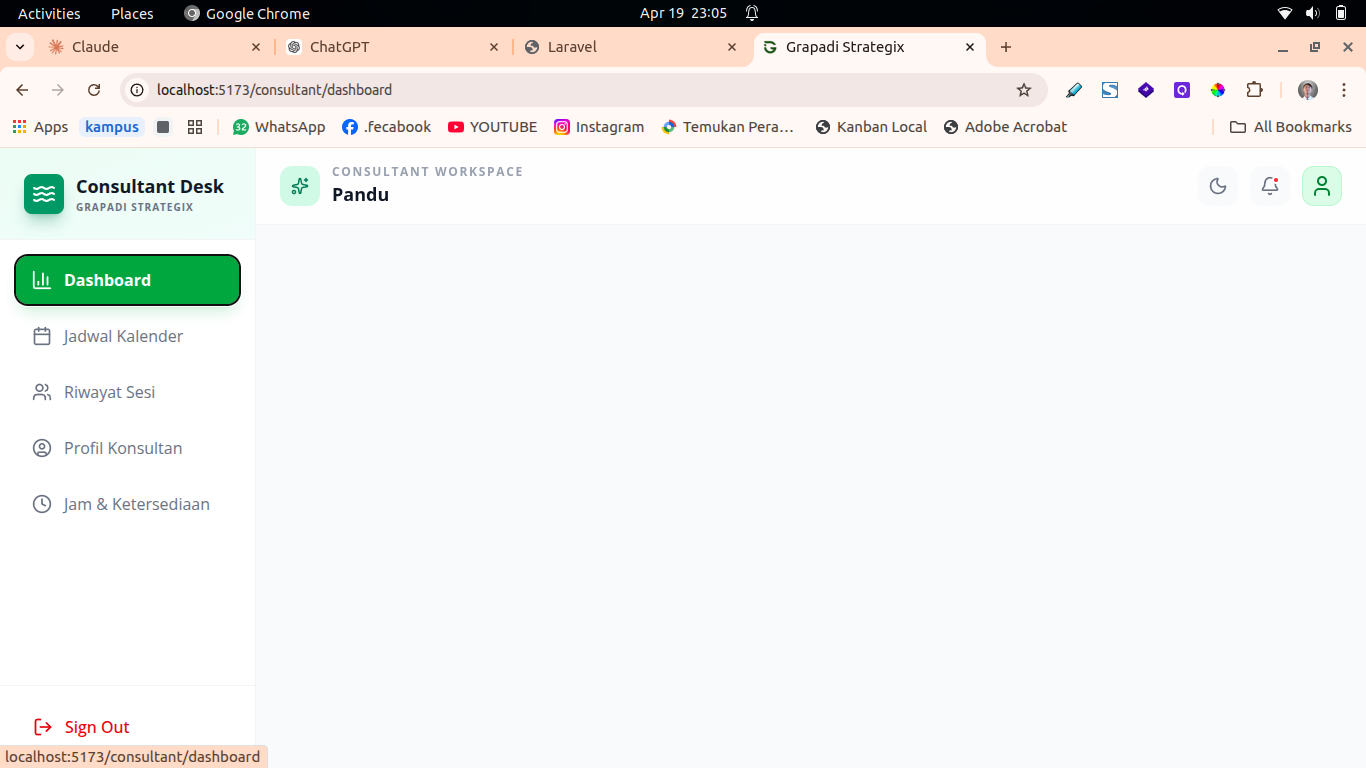Click the Consultant Desk waves logo
The image size is (1366, 768).
pos(44,194)
